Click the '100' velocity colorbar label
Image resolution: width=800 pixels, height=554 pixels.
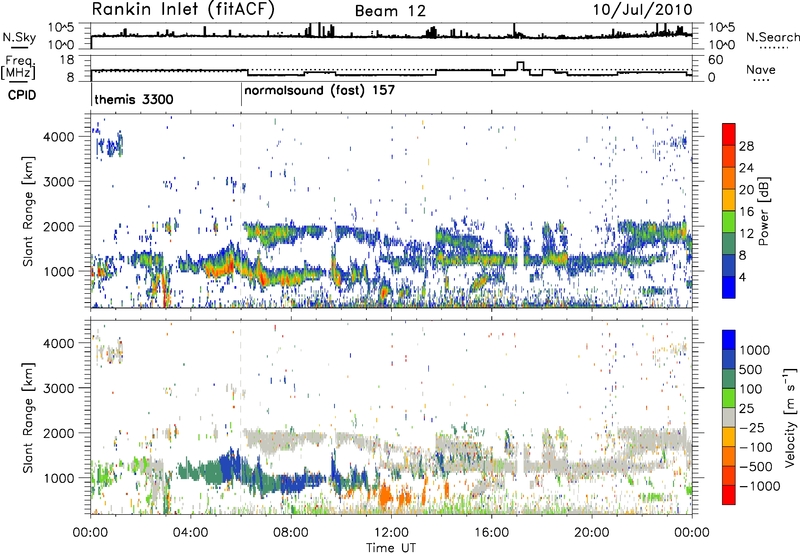click(x=751, y=389)
